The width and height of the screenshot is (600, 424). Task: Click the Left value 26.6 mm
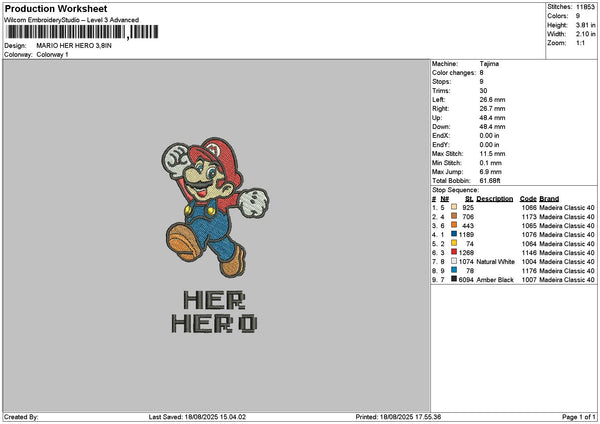[x=492, y=99]
